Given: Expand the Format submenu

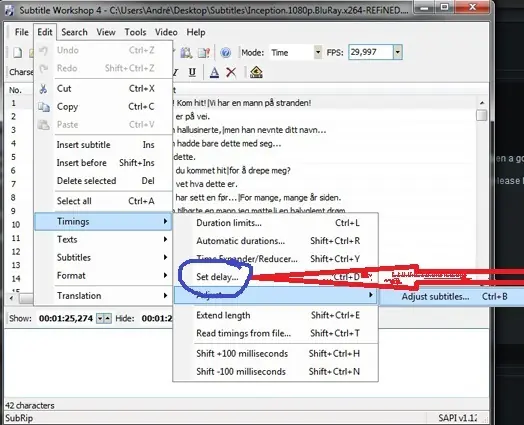Looking at the screenshot, I should click(x=103, y=276).
